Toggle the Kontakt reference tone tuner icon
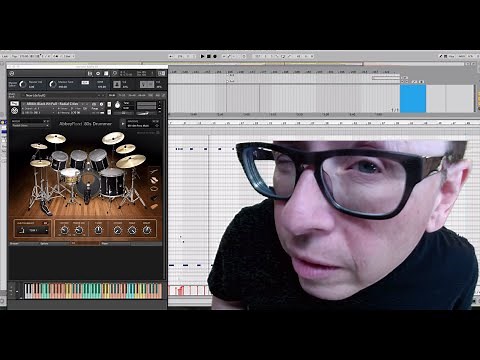The height and width of the screenshot is (360, 480). coord(147,84)
